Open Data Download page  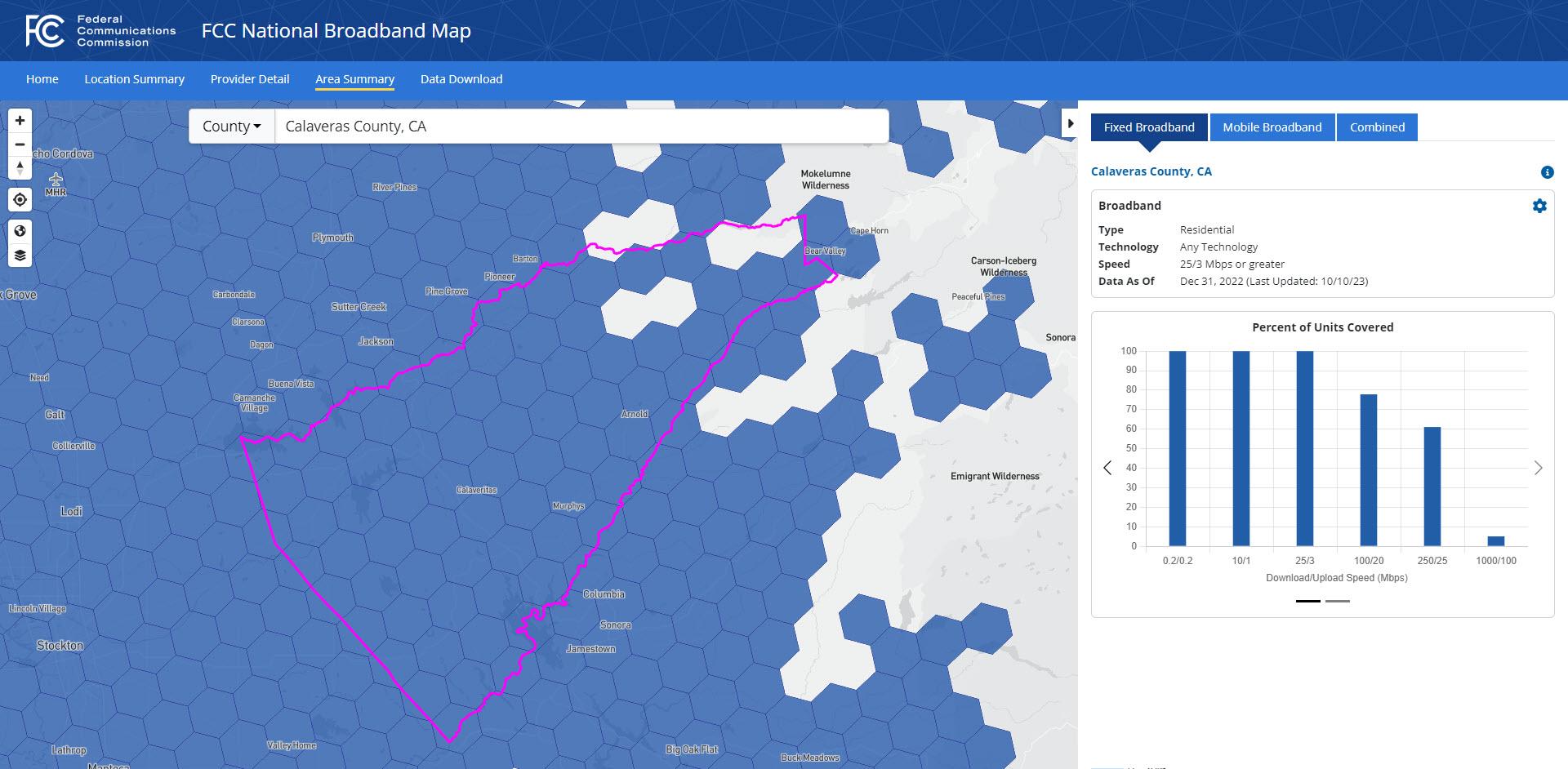click(461, 79)
